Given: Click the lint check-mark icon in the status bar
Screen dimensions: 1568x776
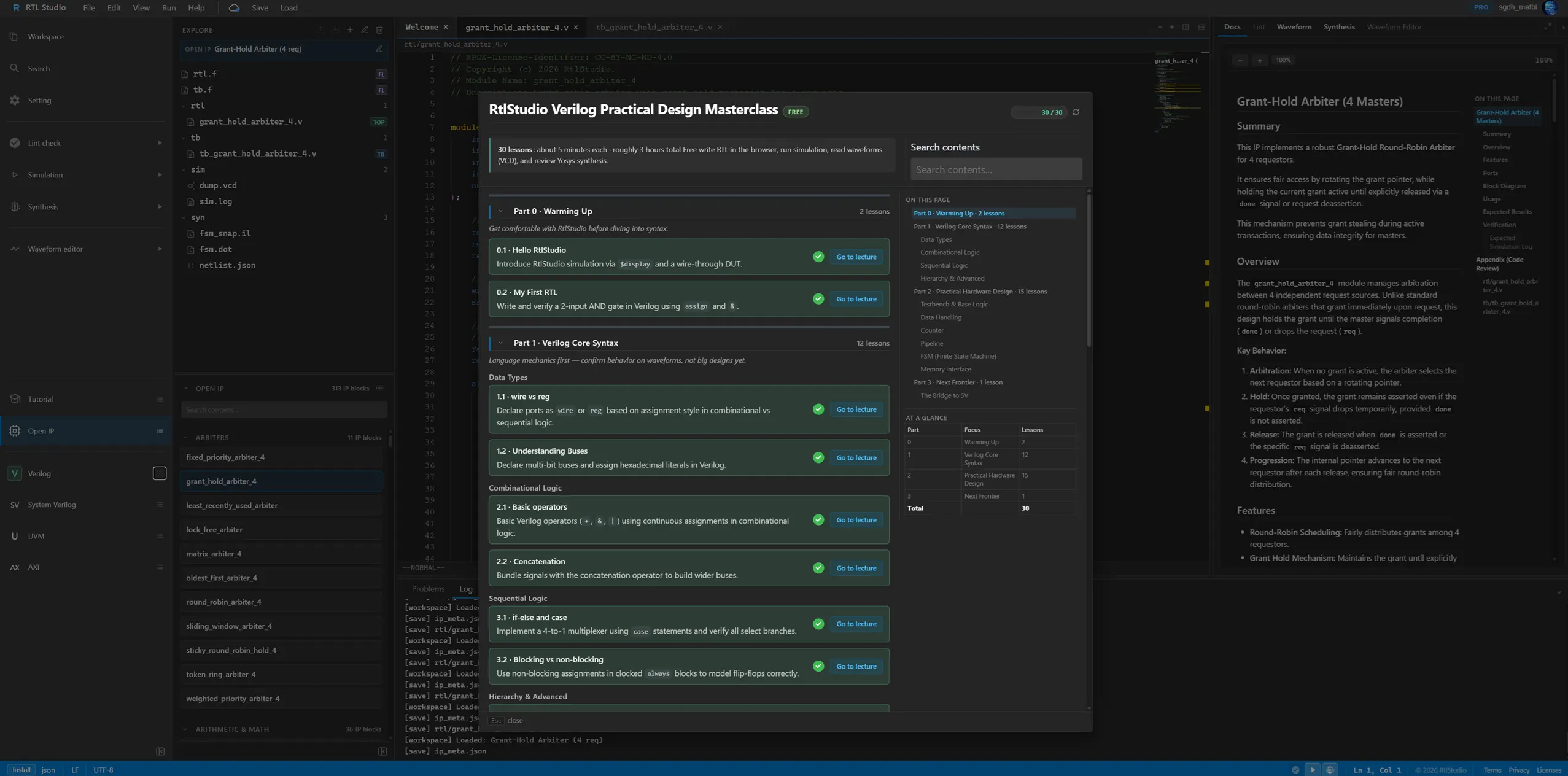Looking at the screenshot, I should coord(1295,770).
